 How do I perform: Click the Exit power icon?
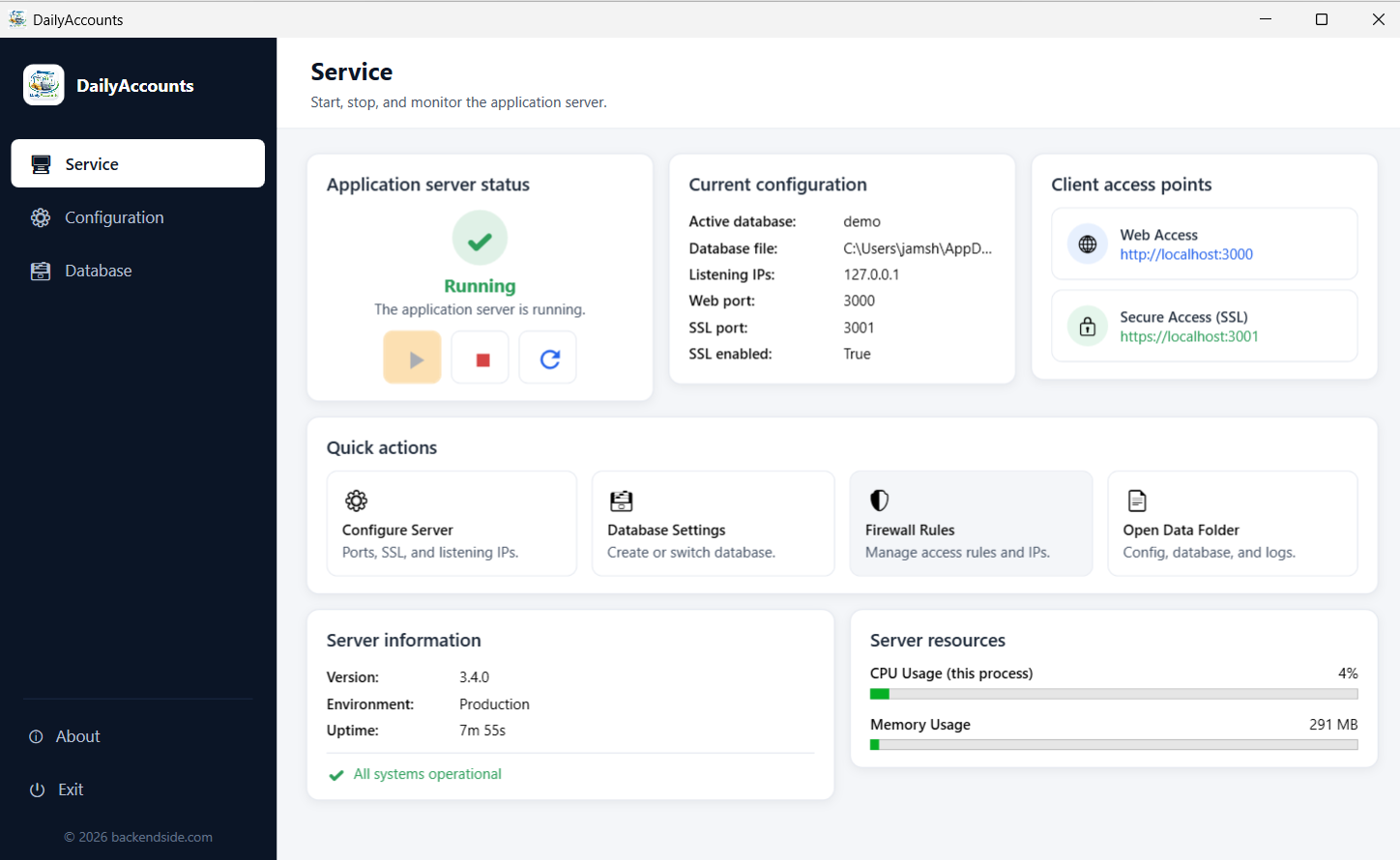38,789
